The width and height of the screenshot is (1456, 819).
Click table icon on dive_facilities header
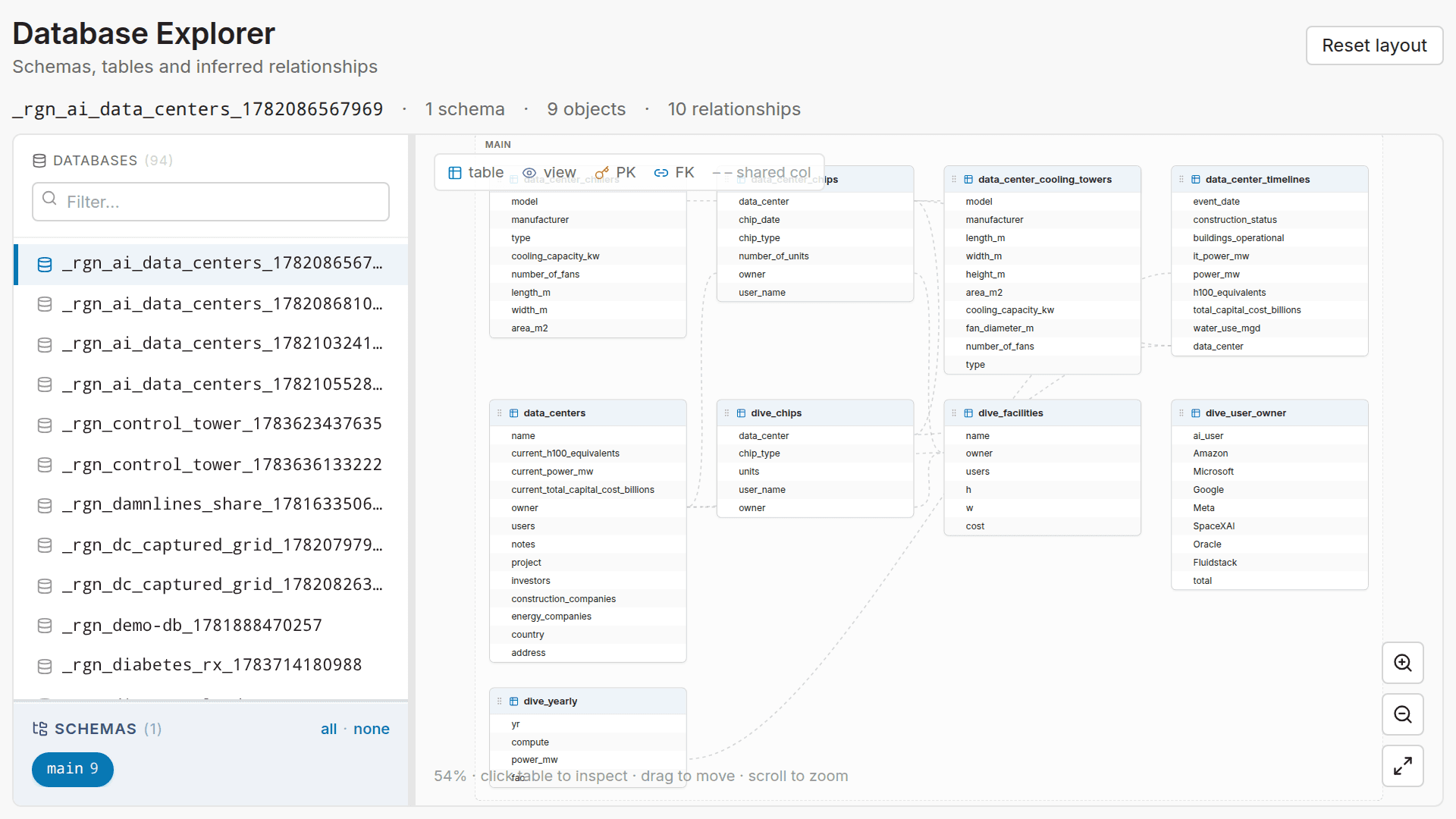pos(968,413)
